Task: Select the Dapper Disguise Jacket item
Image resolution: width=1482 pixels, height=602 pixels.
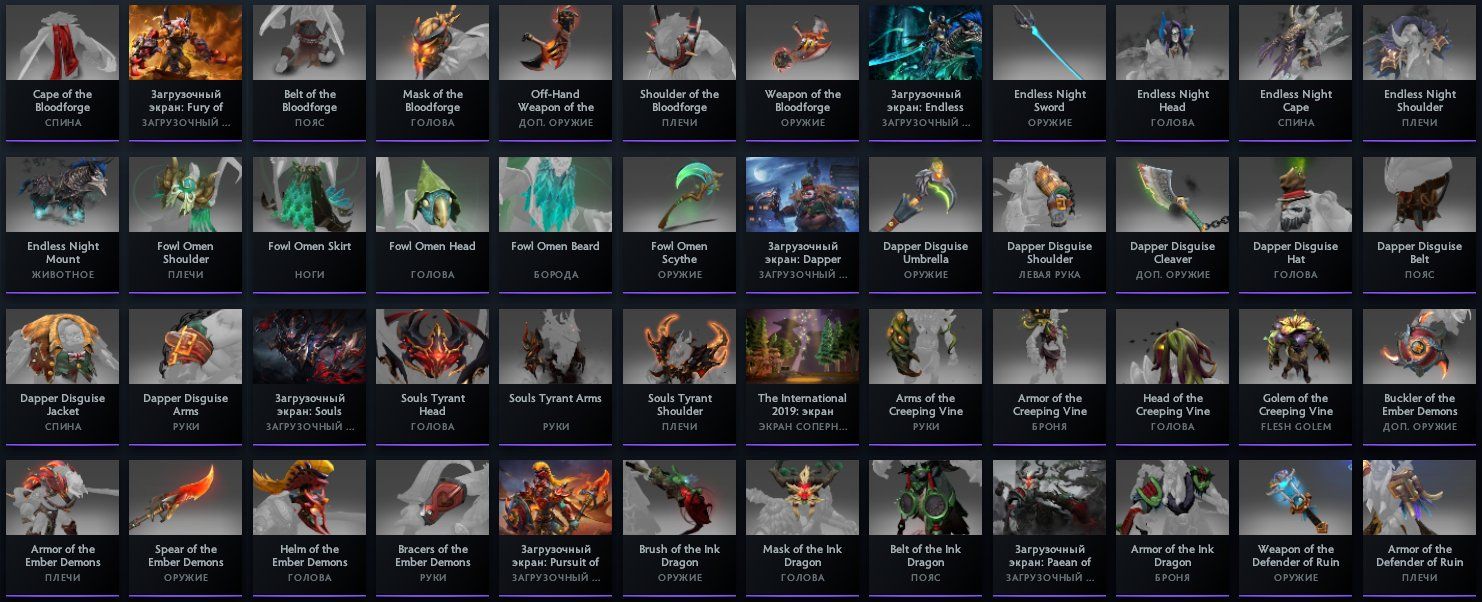Action: [62, 376]
